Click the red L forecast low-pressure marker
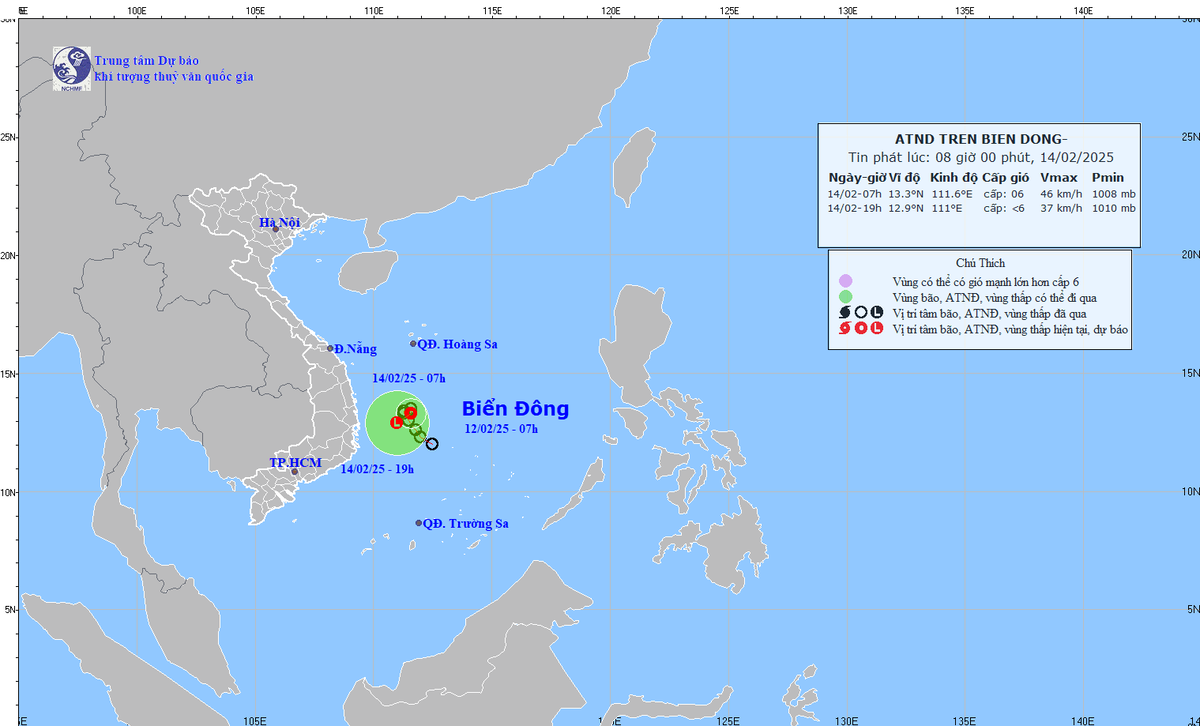The image size is (1200, 726). click(x=396, y=423)
